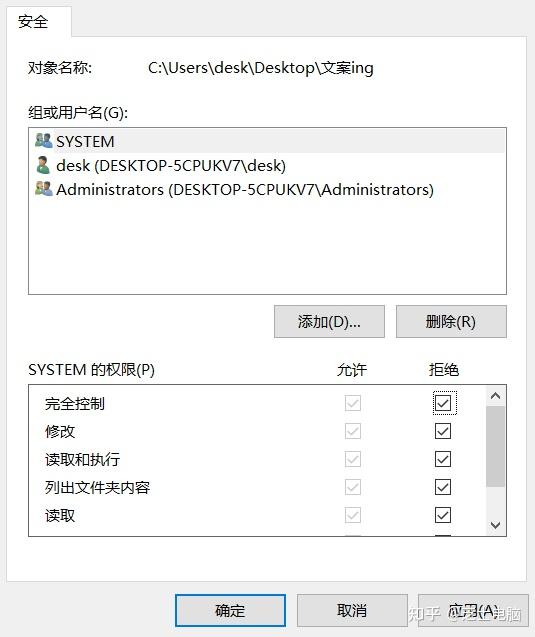Click the Administrators group icon
This screenshot has height=637, width=535.
coord(43,189)
